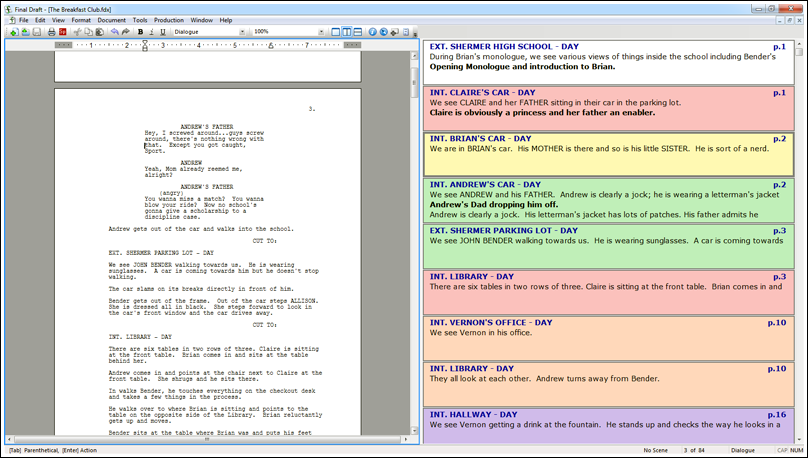Click the blue info circle toolbar icon
Viewport: 808px width, 458px height.
click(x=373, y=32)
